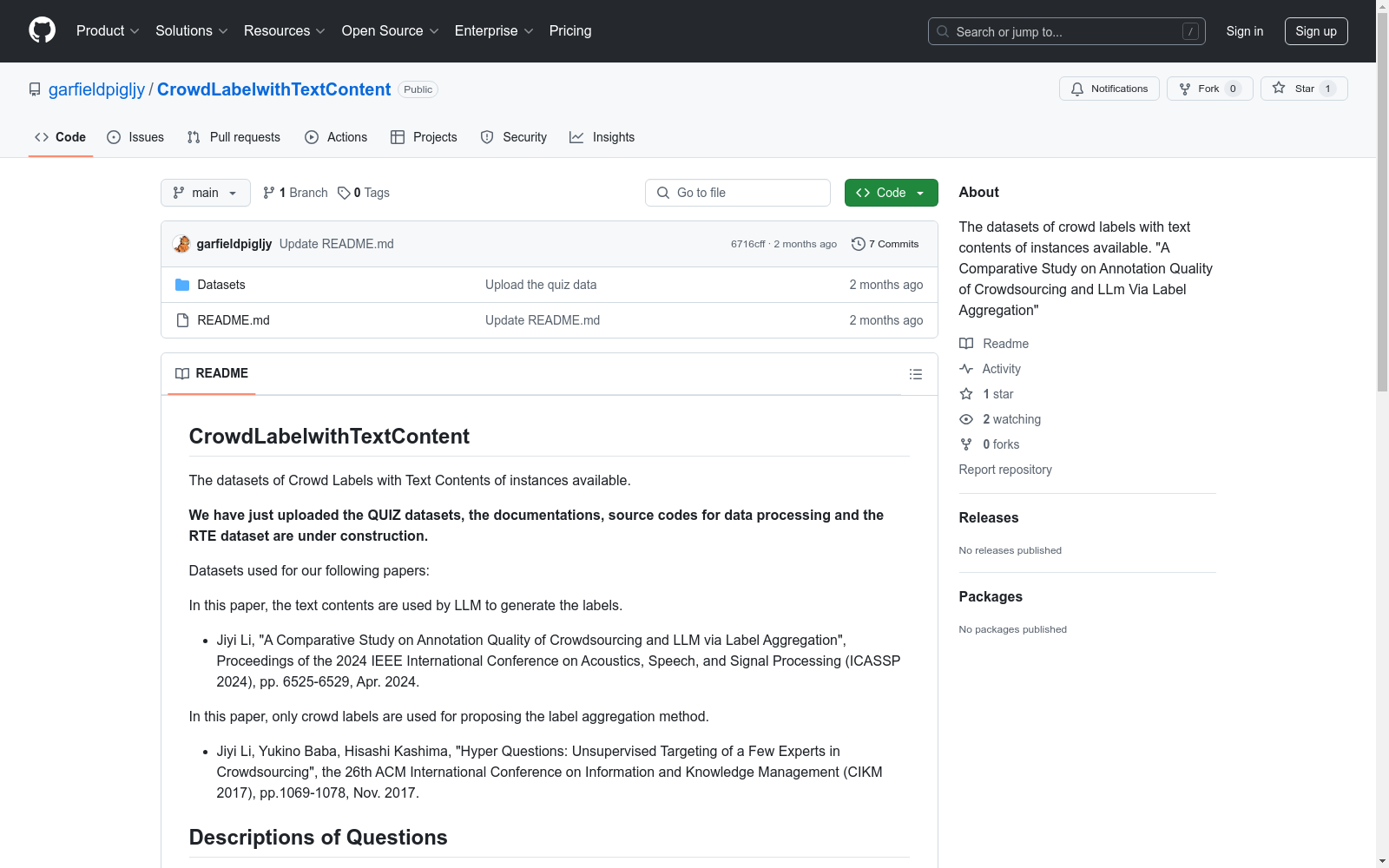Screen dimensions: 1389x868
Task: Open the README.md file
Action: click(x=234, y=320)
